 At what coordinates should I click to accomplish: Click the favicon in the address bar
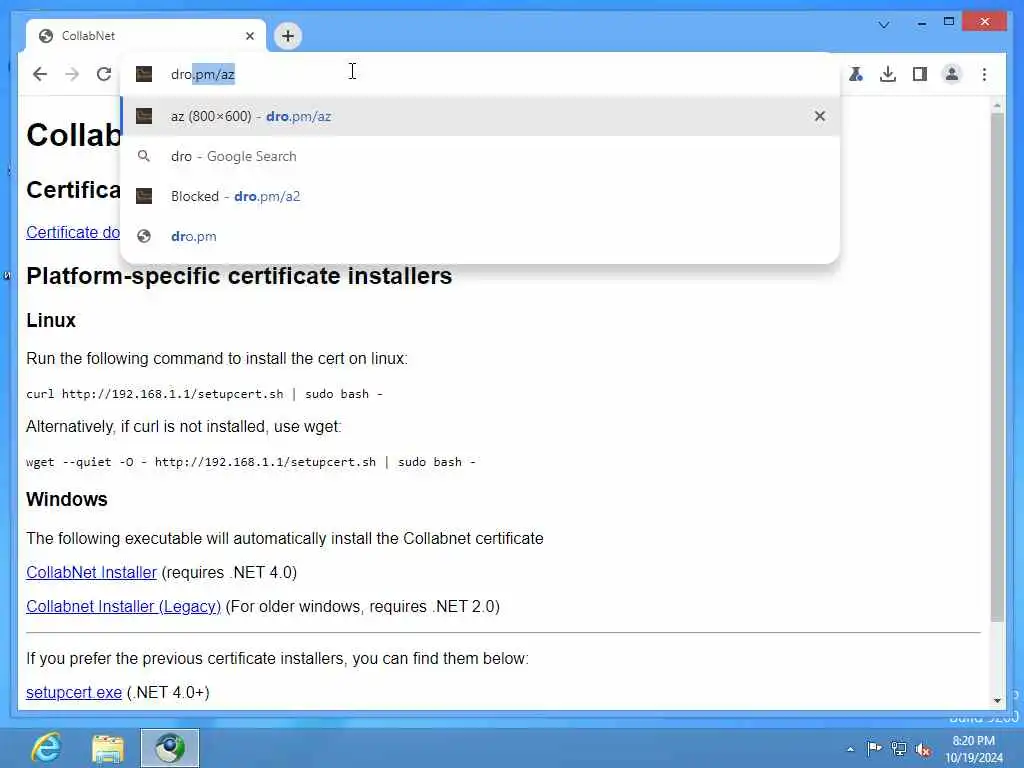tap(144, 74)
